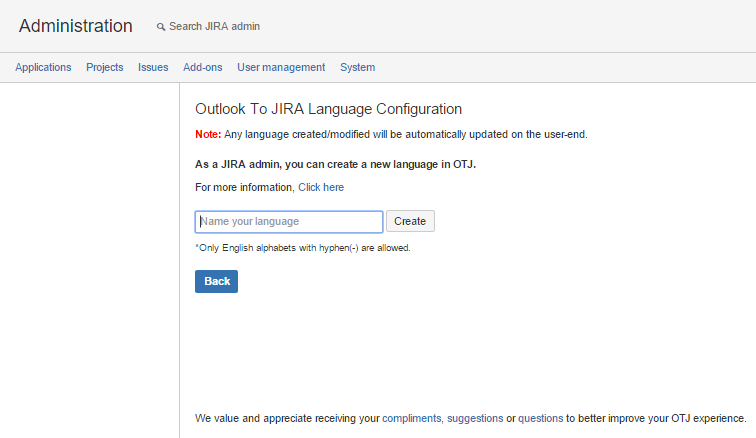Open the Applications menu tab

(43, 68)
